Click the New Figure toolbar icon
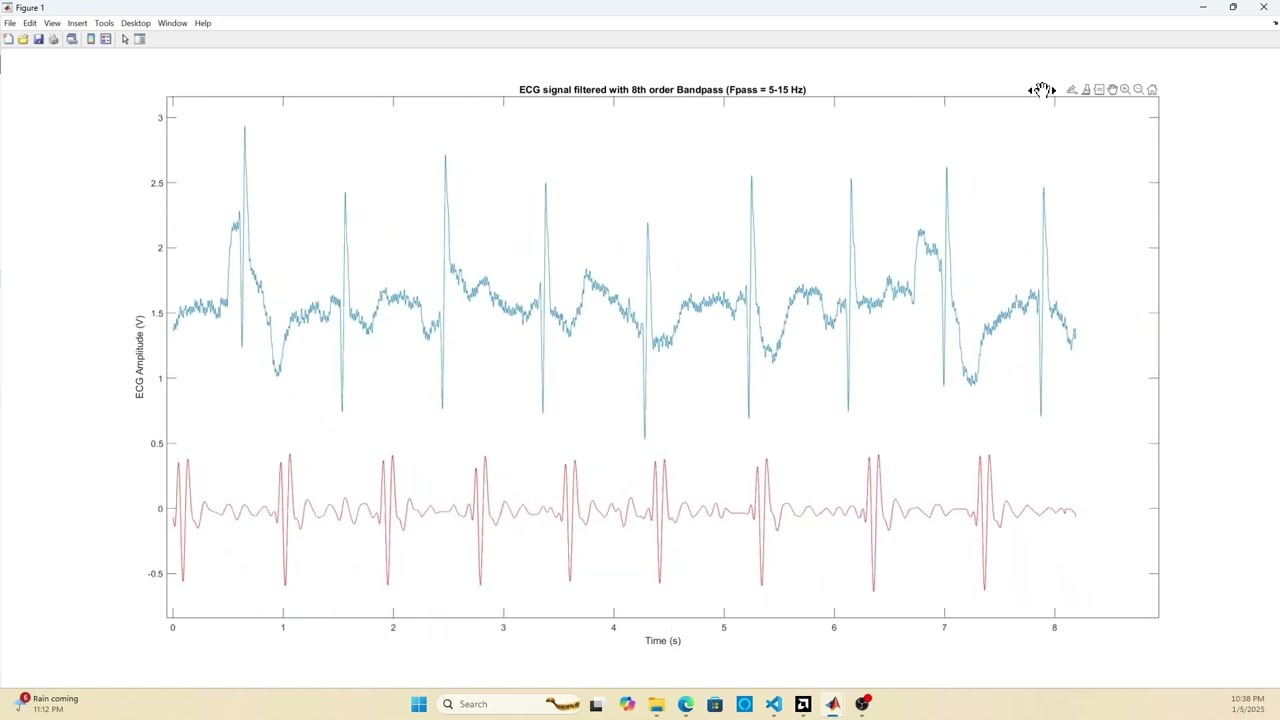1280x720 pixels. pyautogui.click(x=8, y=39)
